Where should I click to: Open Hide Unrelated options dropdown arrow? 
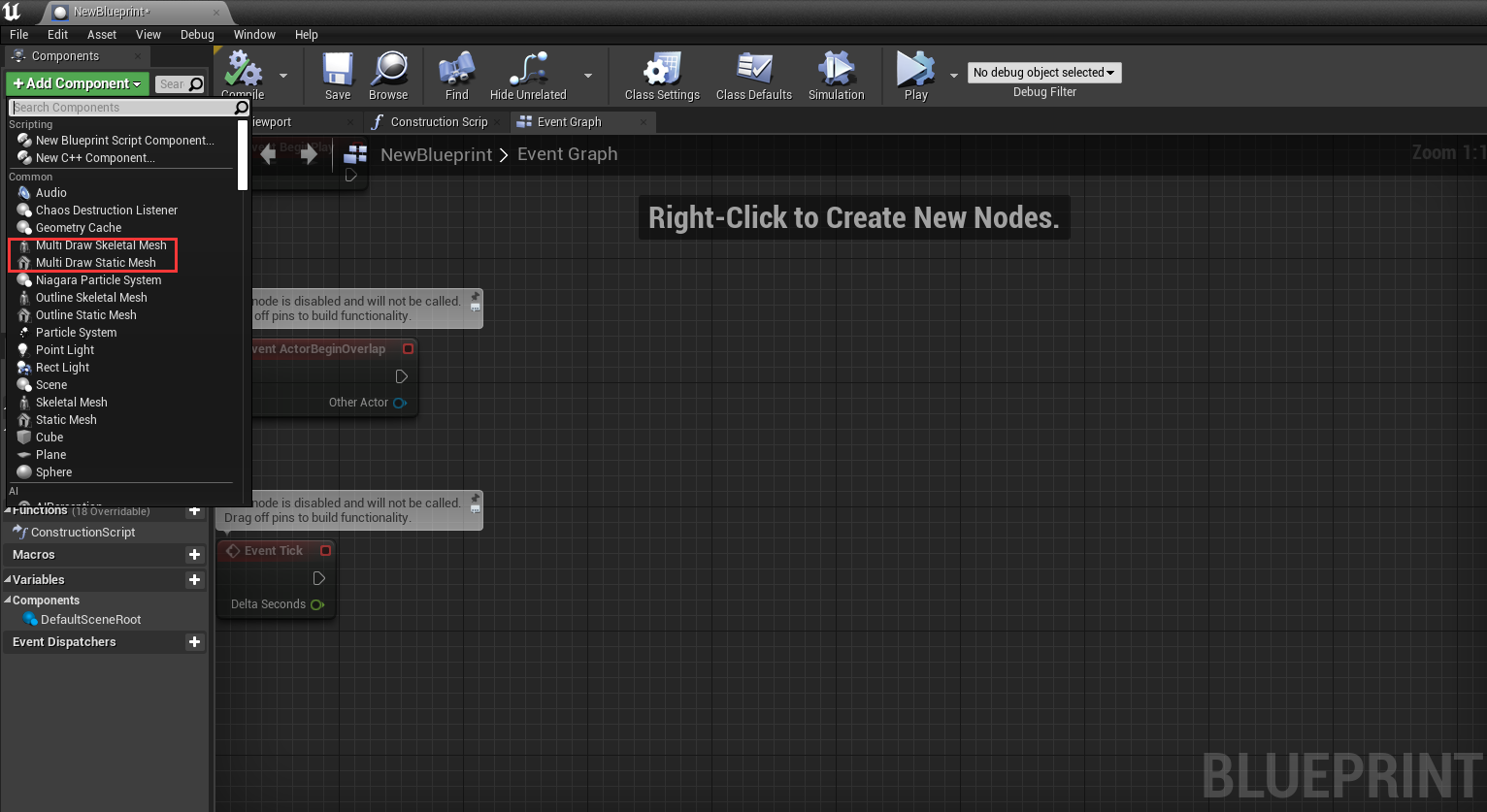point(588,75)
